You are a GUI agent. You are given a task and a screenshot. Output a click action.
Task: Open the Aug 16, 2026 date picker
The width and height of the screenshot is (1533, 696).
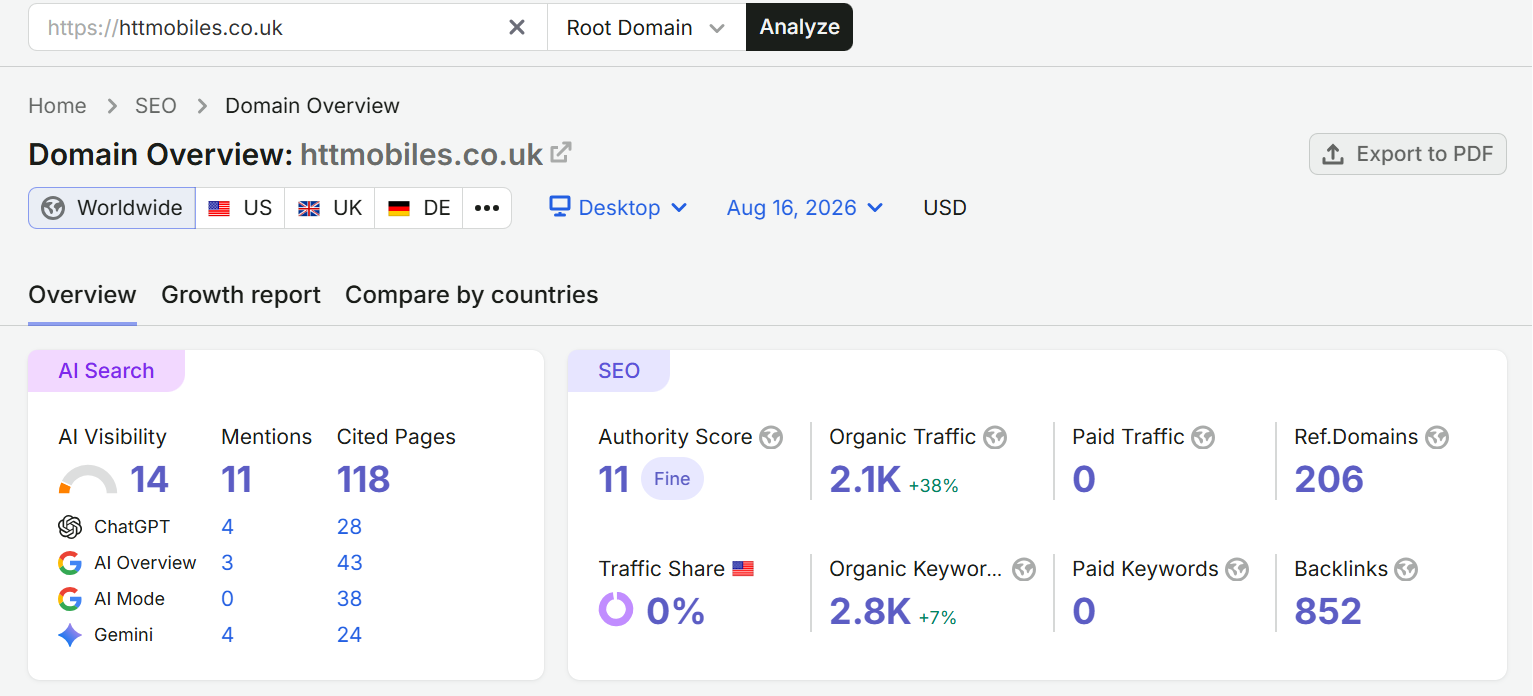click(x=805, y=208)
